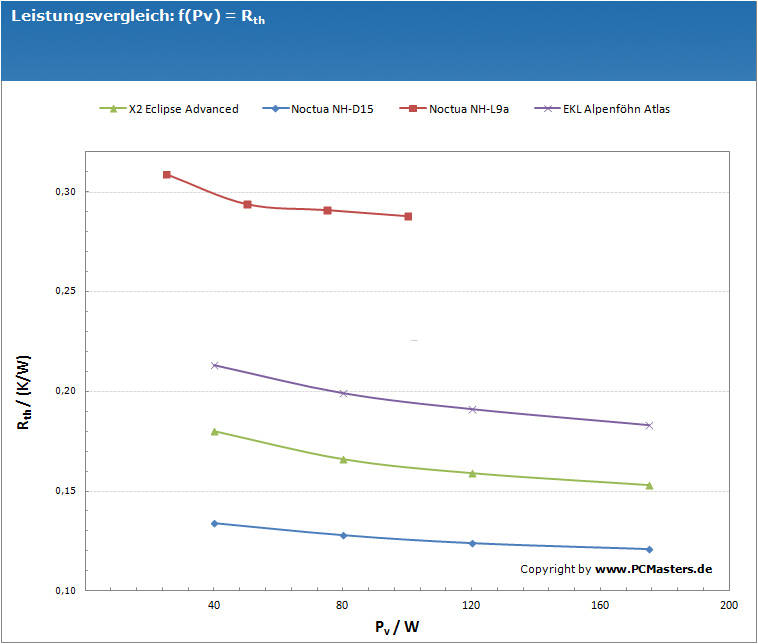Click the green triangle legend marker
The image size is (758, 644).
pyautogui.click(x=113, y=109)
